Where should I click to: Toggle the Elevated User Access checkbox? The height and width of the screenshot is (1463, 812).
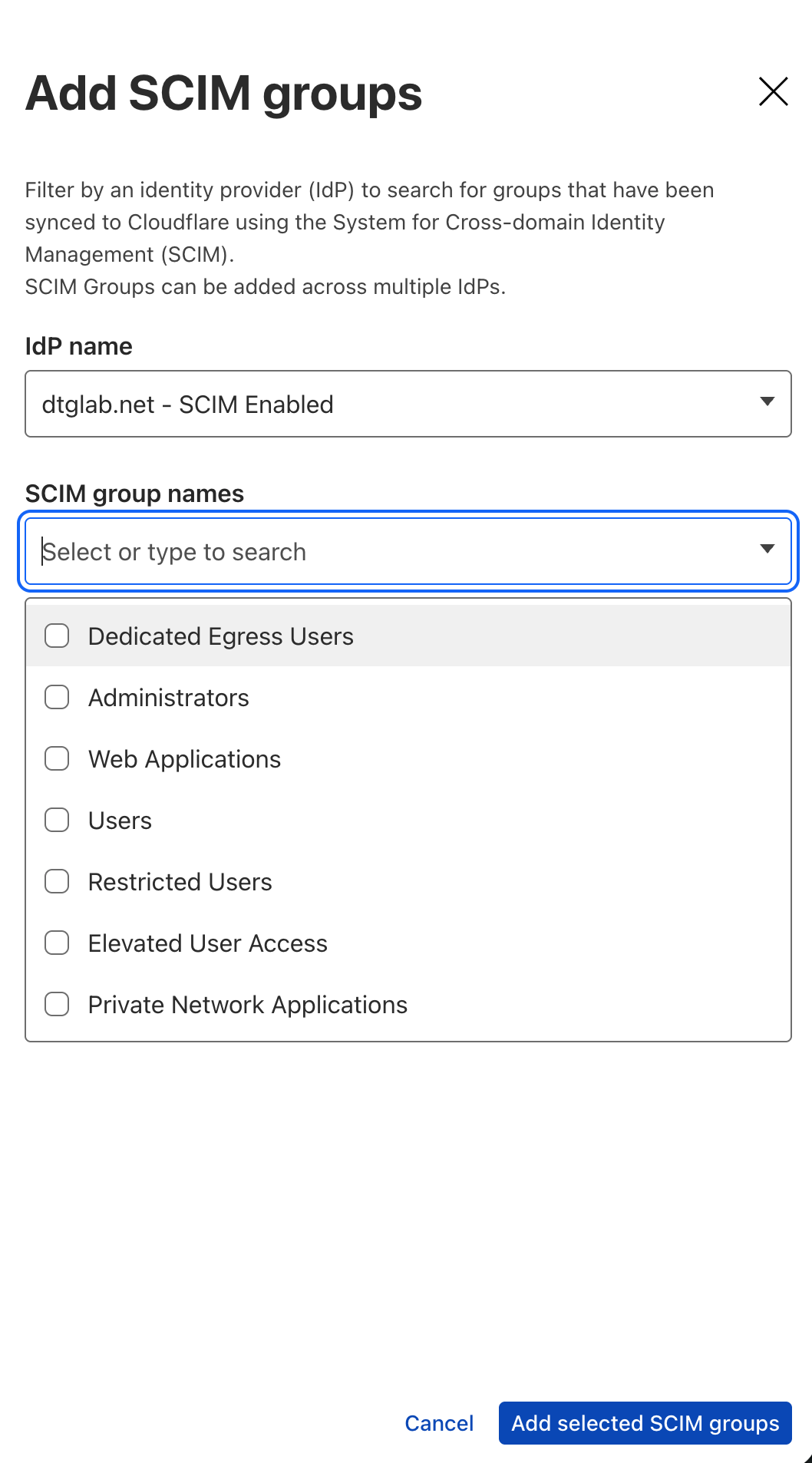tap(57, 943)
